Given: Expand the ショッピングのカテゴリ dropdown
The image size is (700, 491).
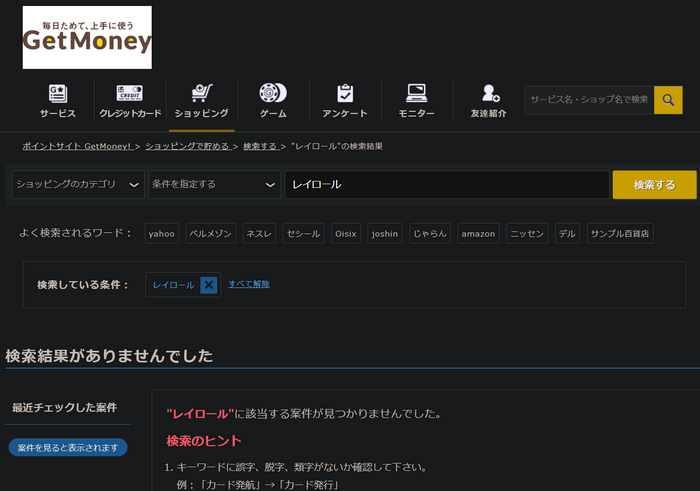Looking at the screenshot, I should pos(78,184).
